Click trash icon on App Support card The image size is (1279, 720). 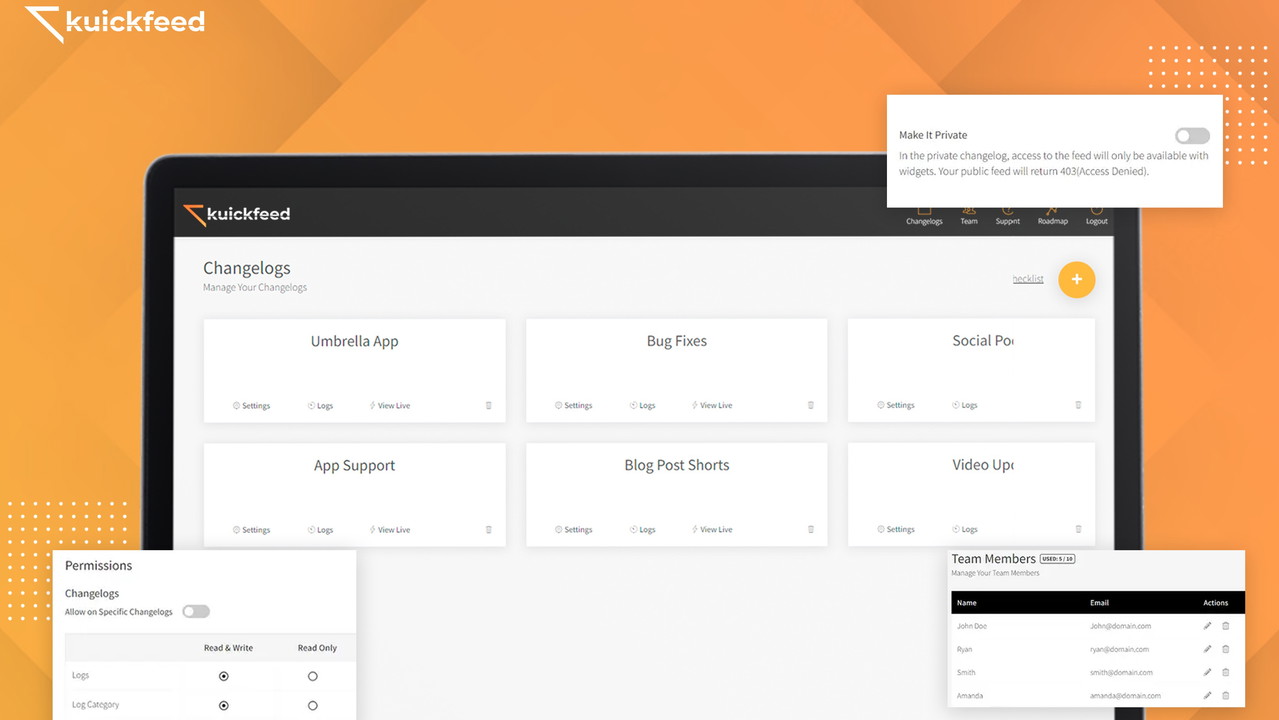[x=489, y=529]
